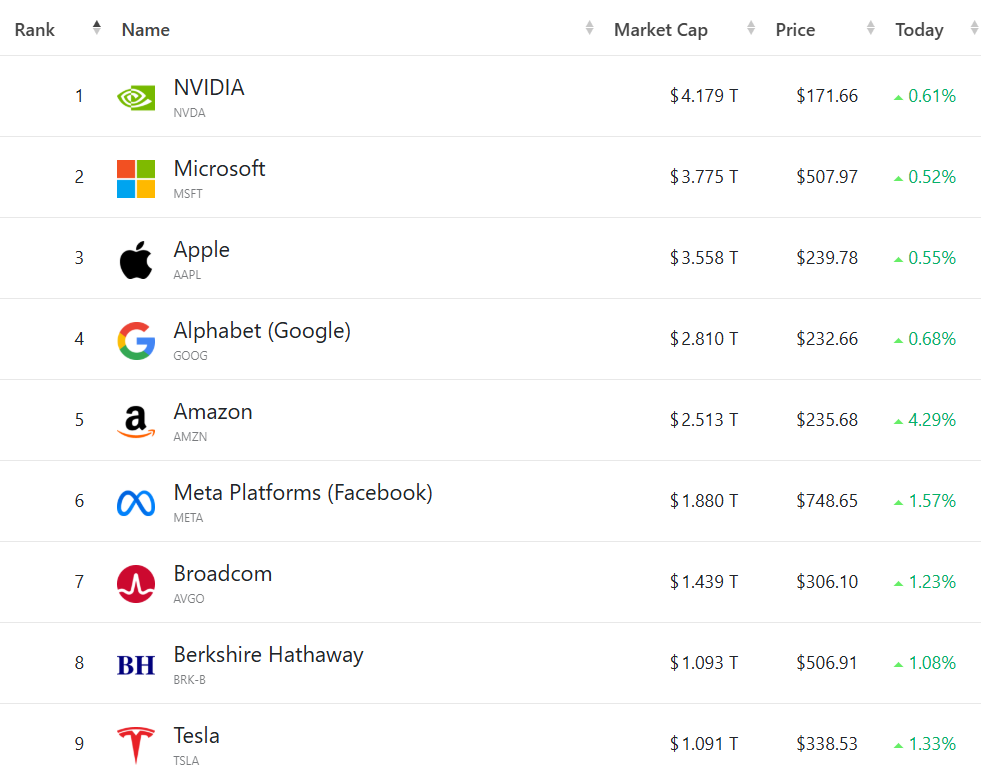981x780 pixels.
Task: Click the Google G logo
Action: (x=136, y=341)
